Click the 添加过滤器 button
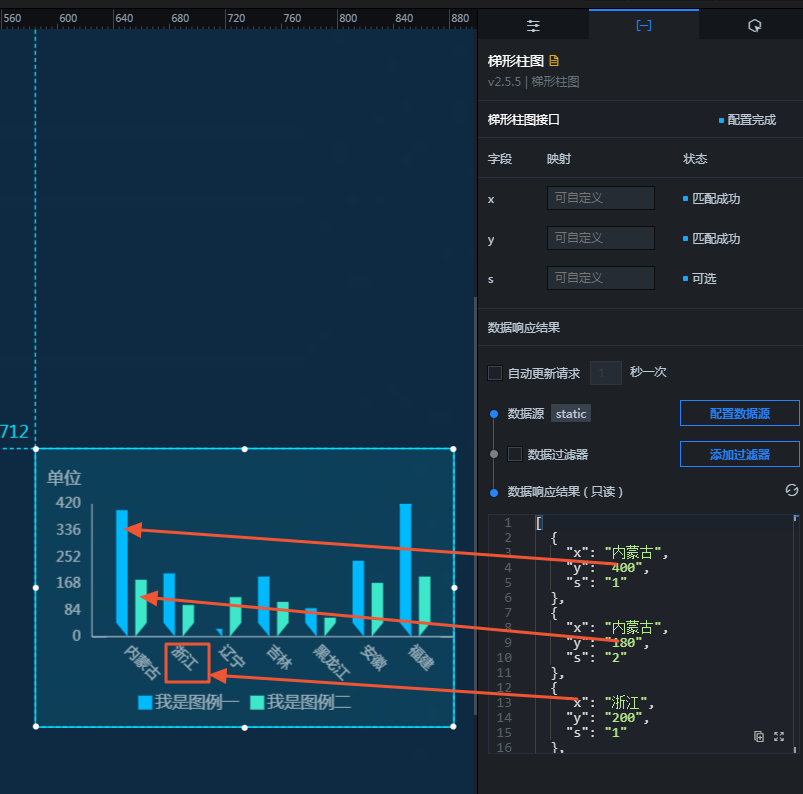 (739, 454)
